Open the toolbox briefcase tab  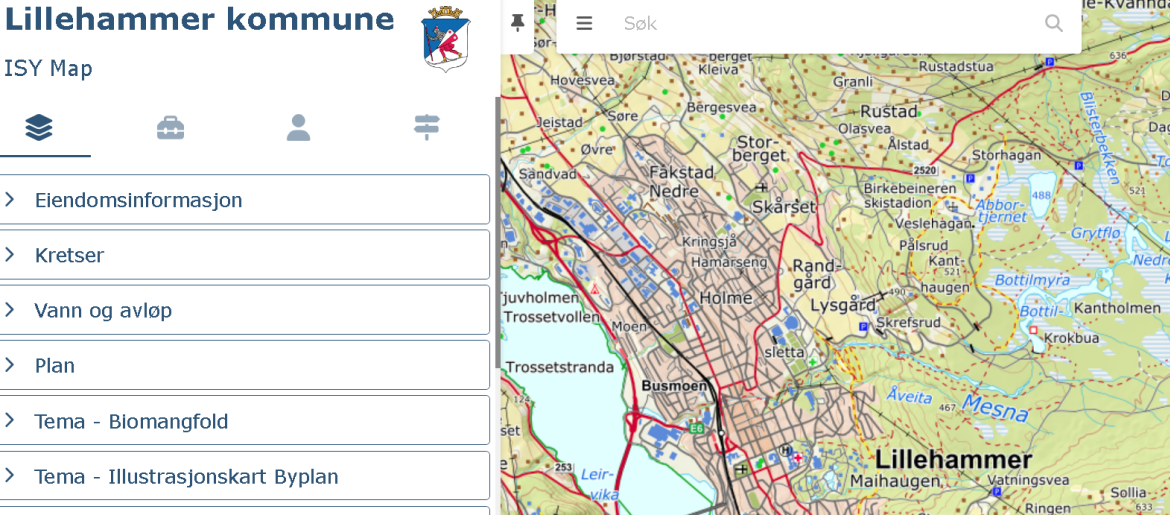click(x=170, y=128)
